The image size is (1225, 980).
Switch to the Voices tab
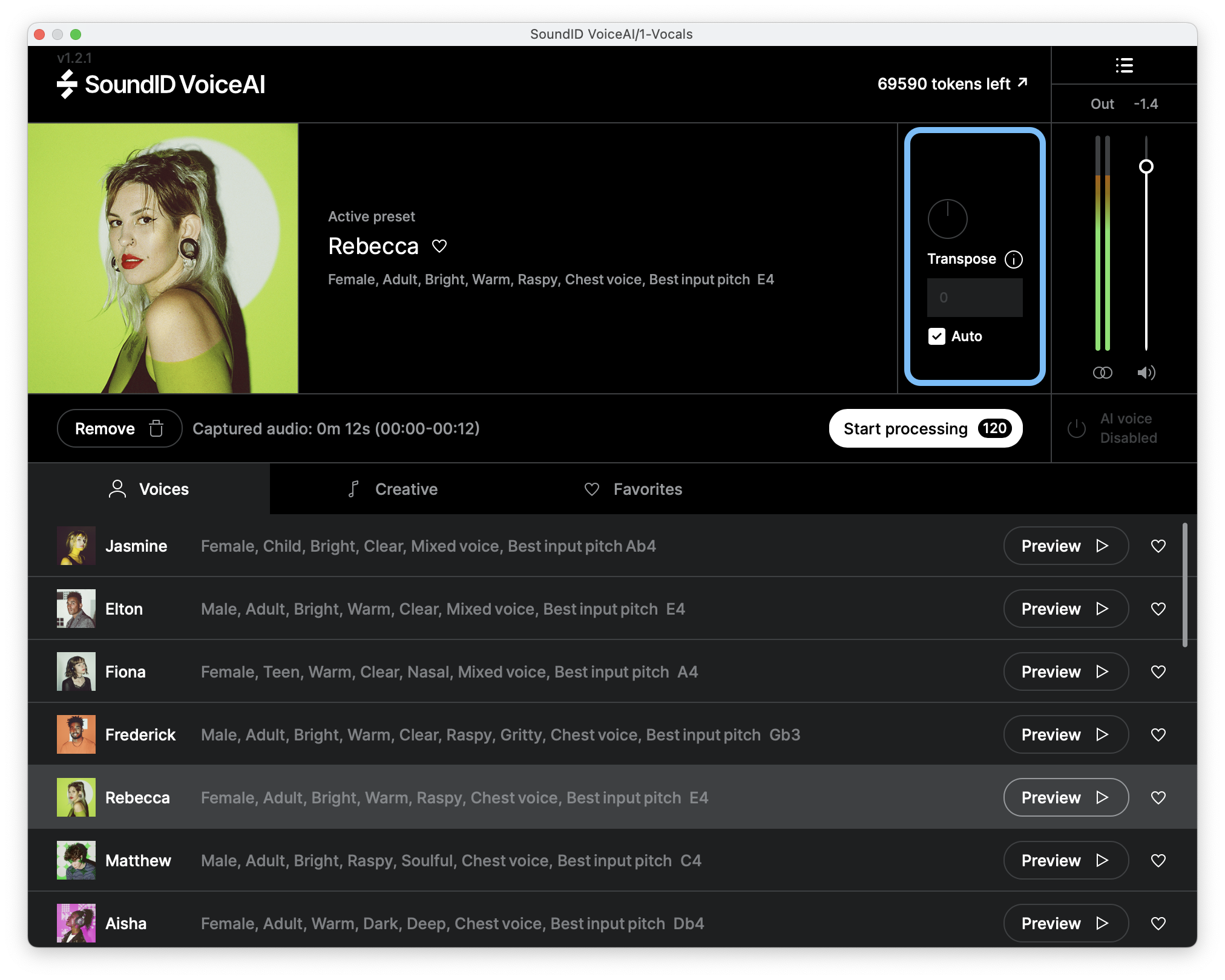click(149, 489)
